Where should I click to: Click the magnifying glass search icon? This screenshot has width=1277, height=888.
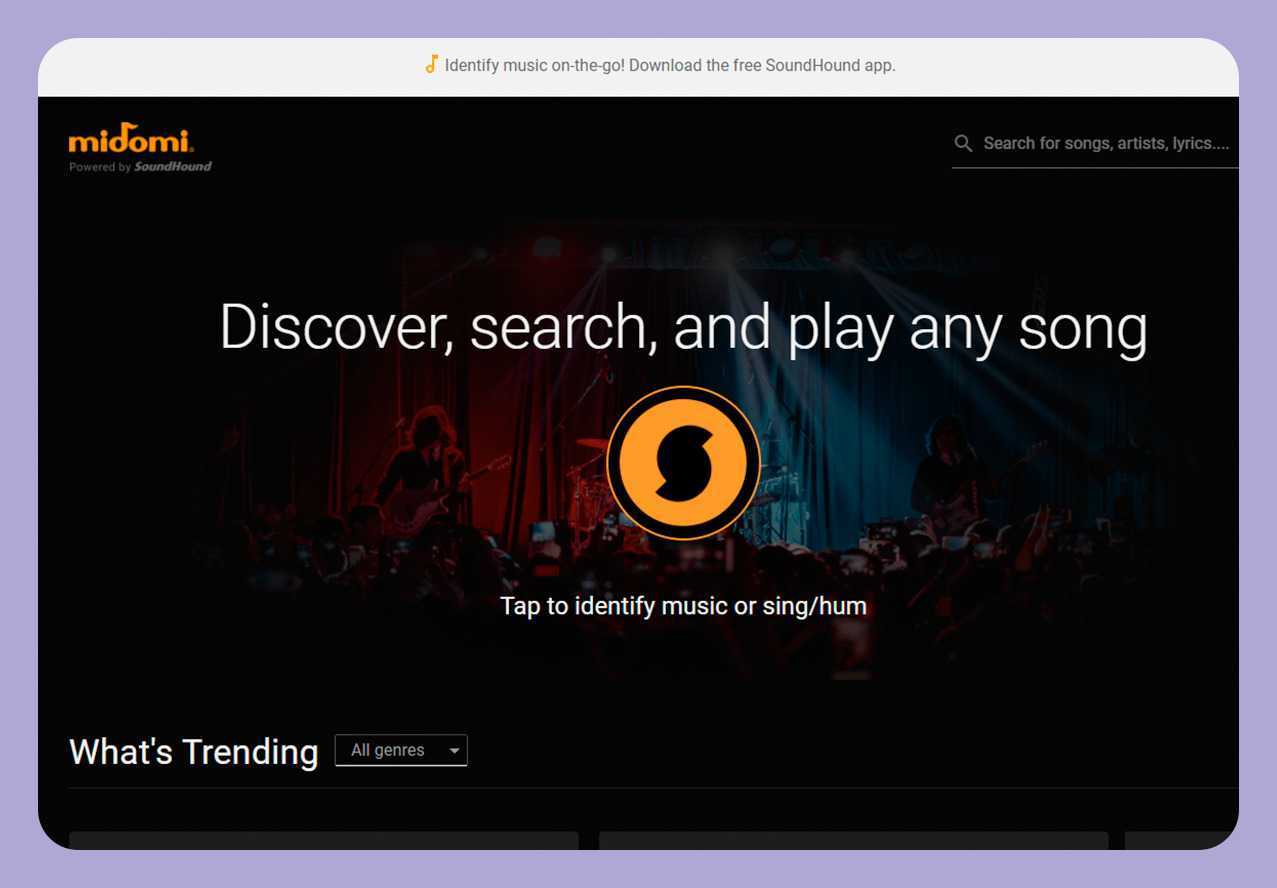click(x=963, y=144)
